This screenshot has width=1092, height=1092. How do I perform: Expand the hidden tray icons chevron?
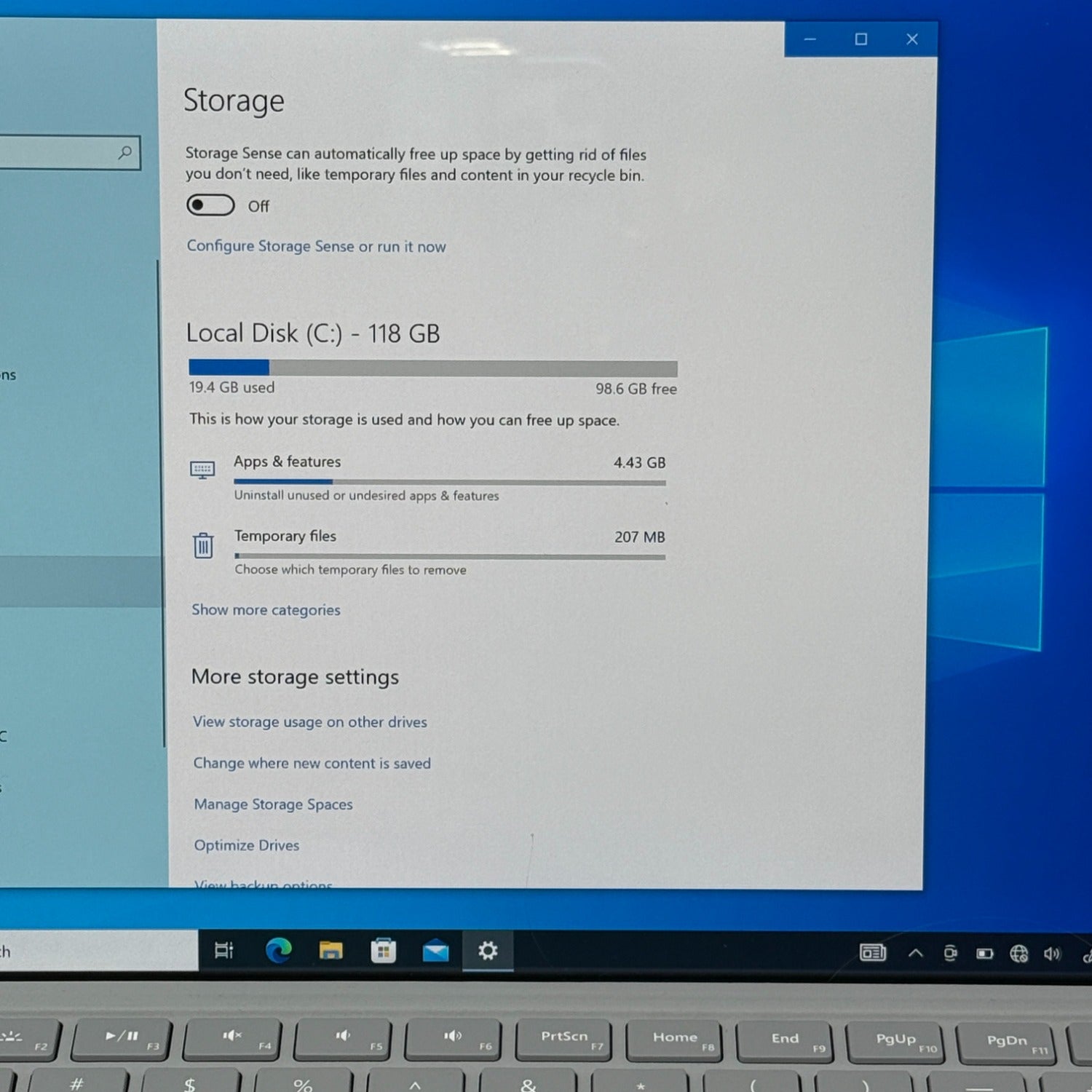click(915, 953)
